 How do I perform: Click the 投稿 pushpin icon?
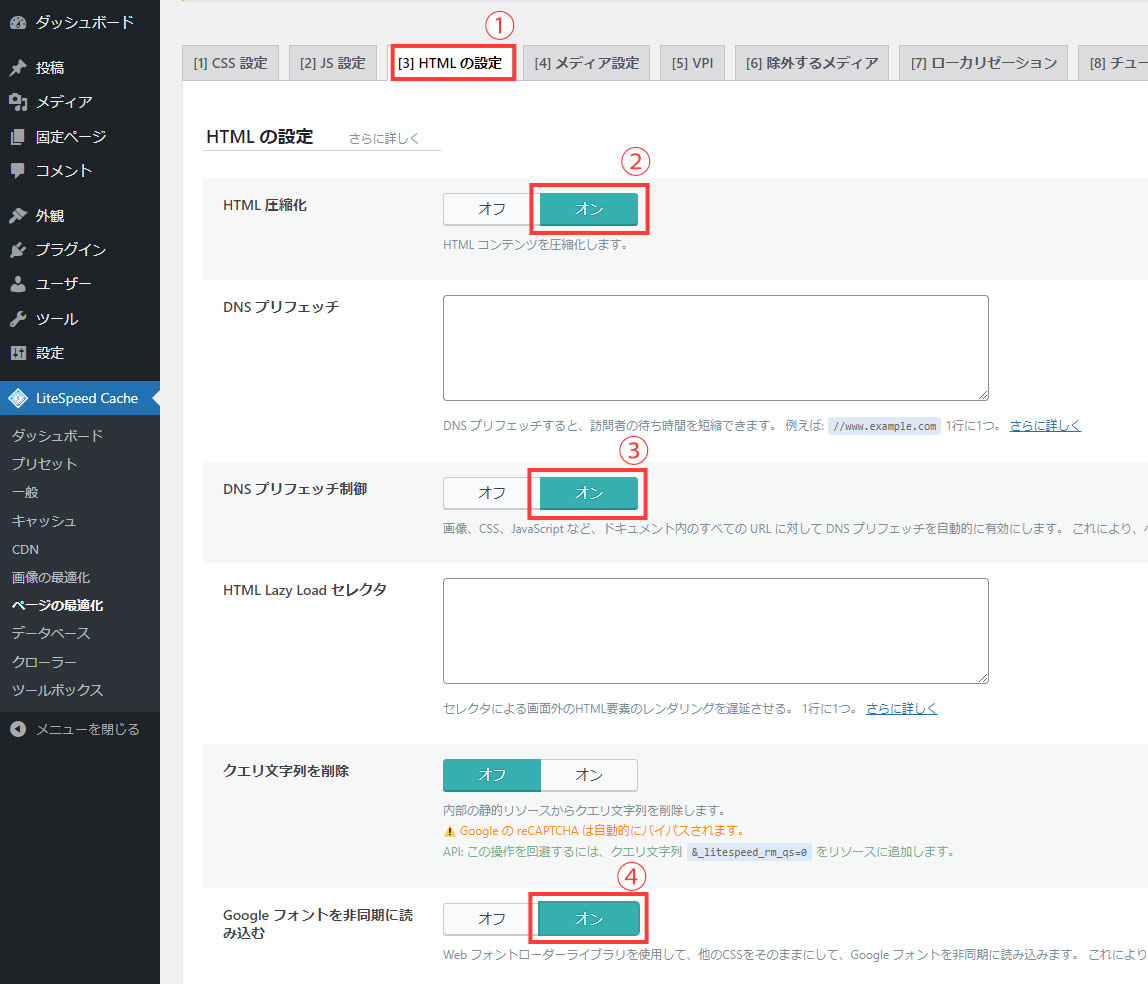tap(18, 67)
